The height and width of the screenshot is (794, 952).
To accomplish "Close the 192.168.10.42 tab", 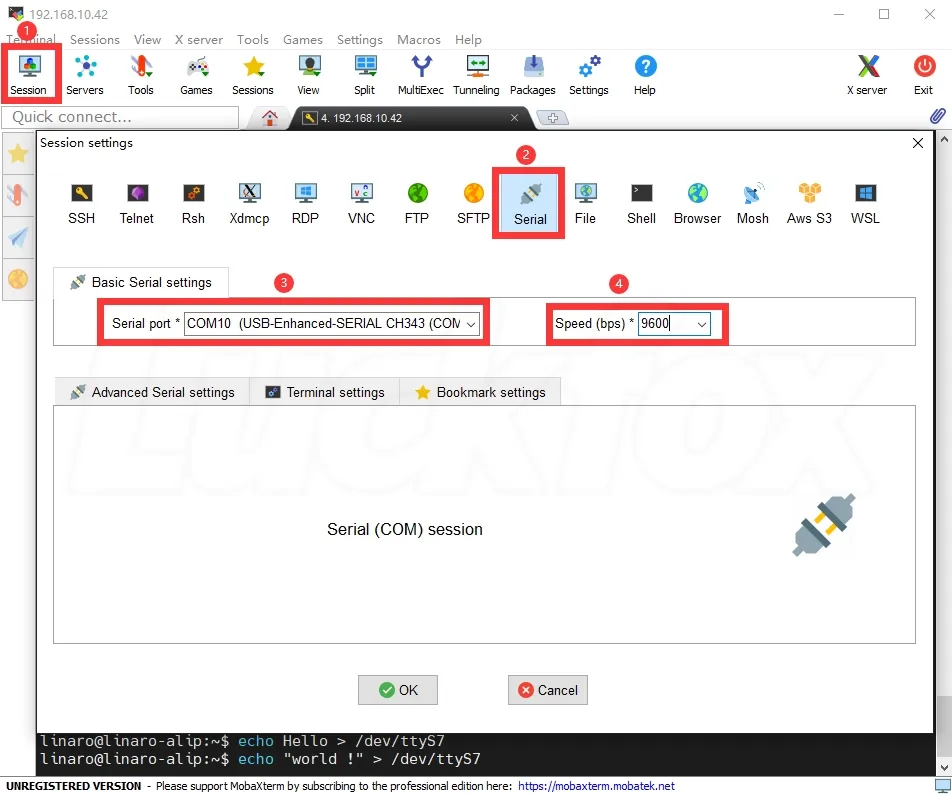I will (514, 118).
